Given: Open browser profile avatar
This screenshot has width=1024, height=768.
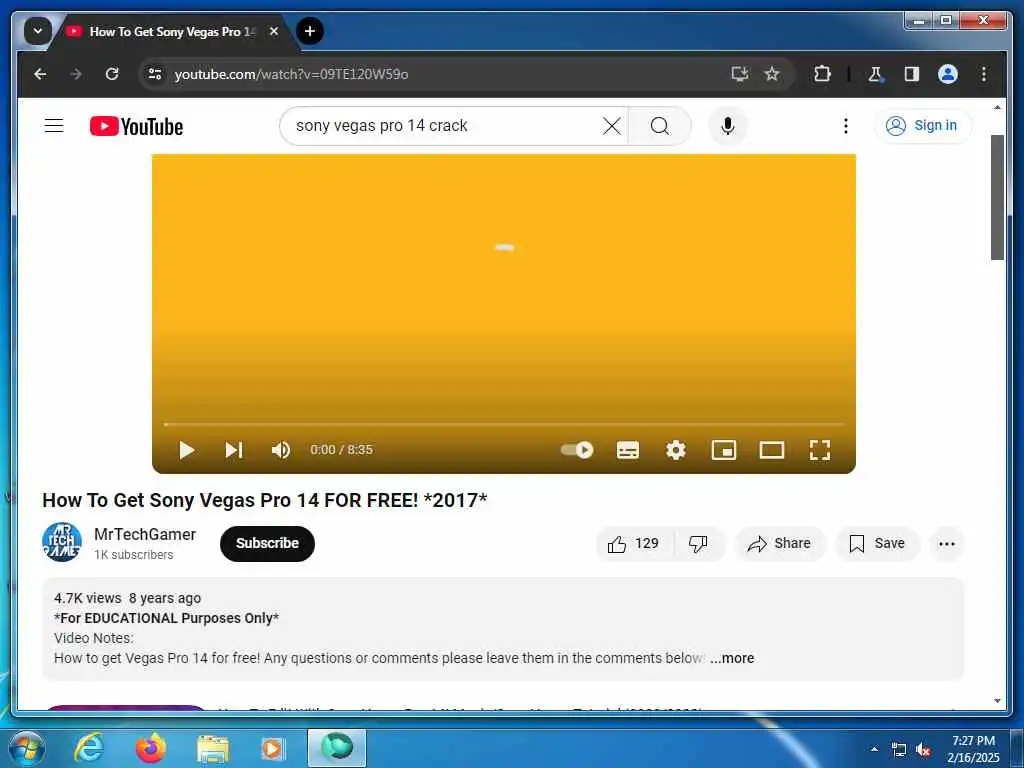Looking at the screenshot, I should (x=948, y=74).
